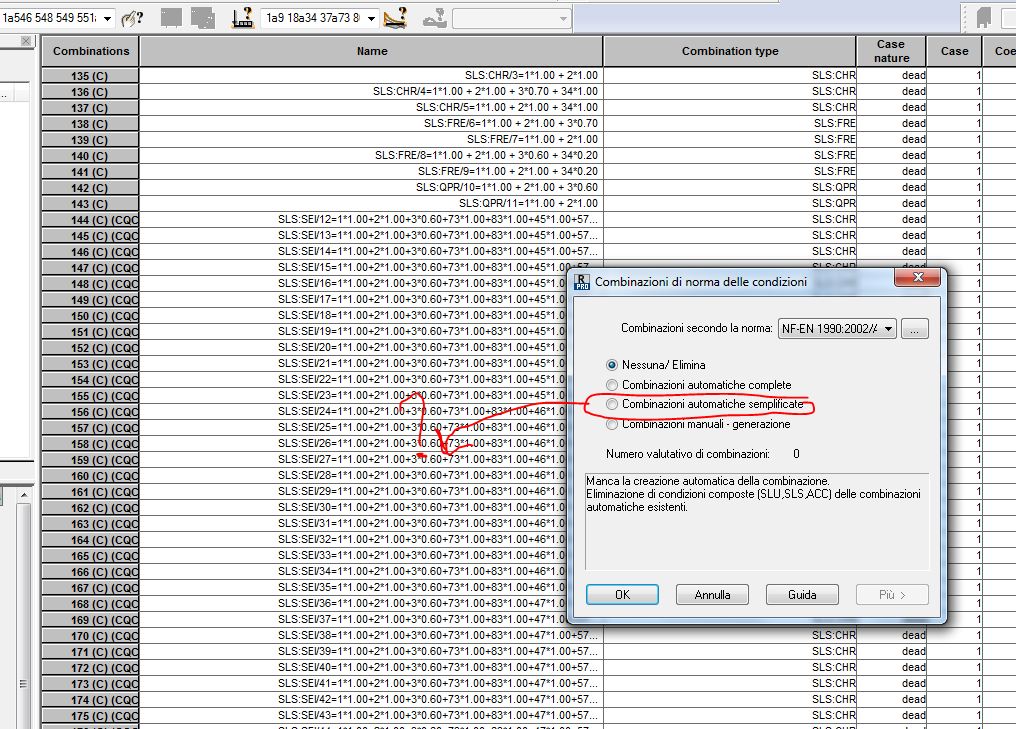Select row header 135 (C)
Viewport: 1016px width, 729px height.
click(90, 76)
